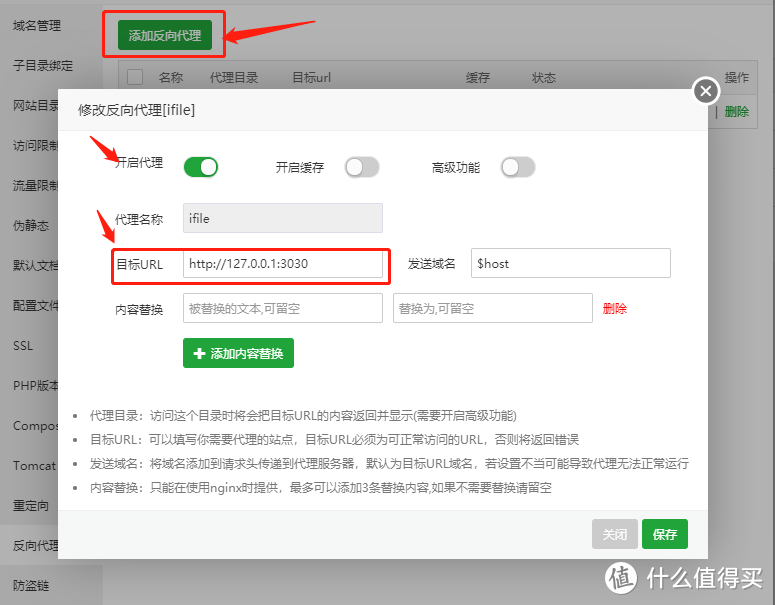This screenshot has width=775, height=605.
Task: Enable the 开启缓存 switch
Action: 362,167
